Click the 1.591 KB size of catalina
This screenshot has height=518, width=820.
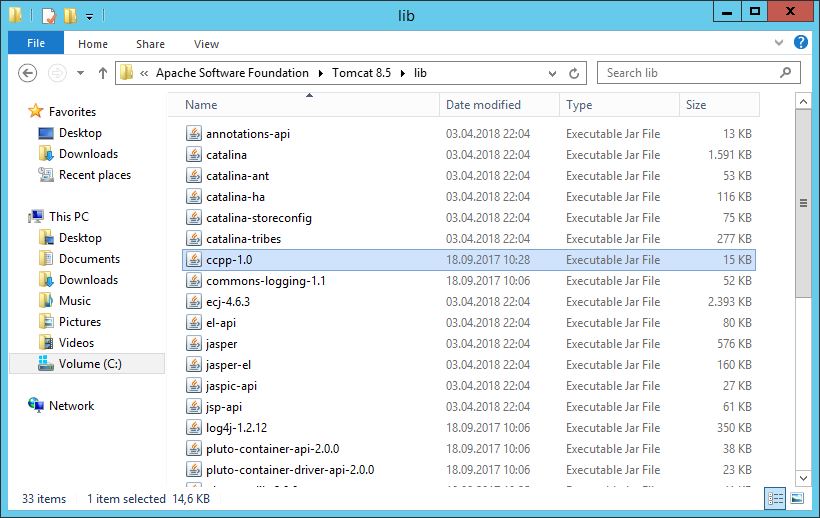click(x=730, y=155)
